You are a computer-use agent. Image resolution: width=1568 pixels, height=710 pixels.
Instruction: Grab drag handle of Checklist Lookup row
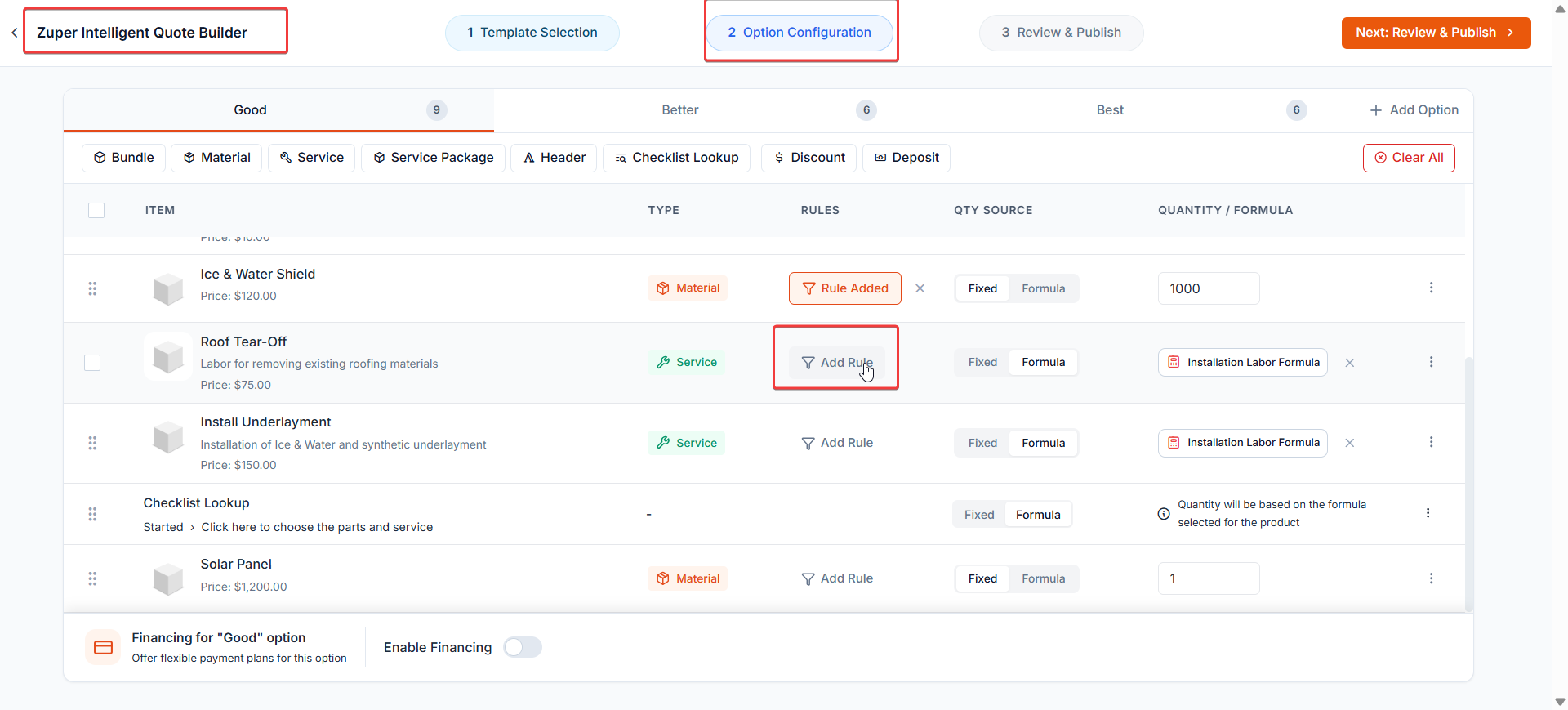click(92, 514)
